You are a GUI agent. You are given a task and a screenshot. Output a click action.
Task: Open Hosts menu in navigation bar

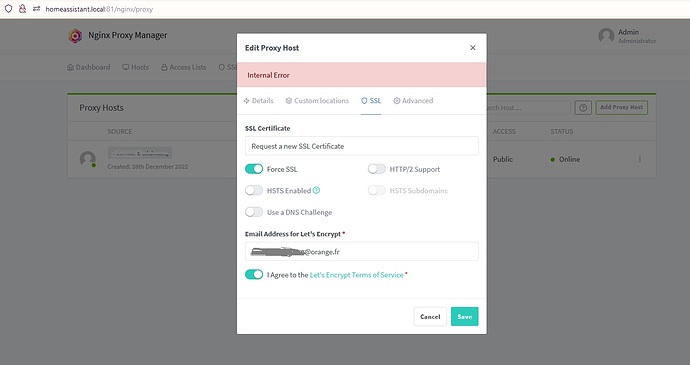(136, 67)
